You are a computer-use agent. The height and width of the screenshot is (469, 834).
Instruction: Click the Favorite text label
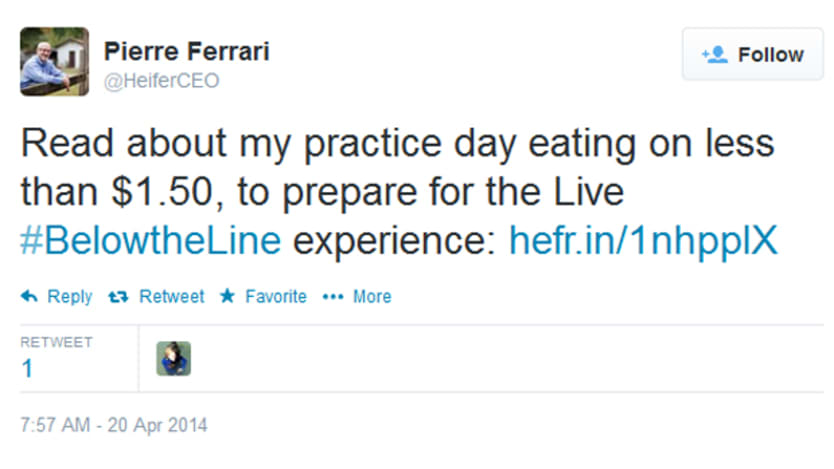click(x=275, y=297)
